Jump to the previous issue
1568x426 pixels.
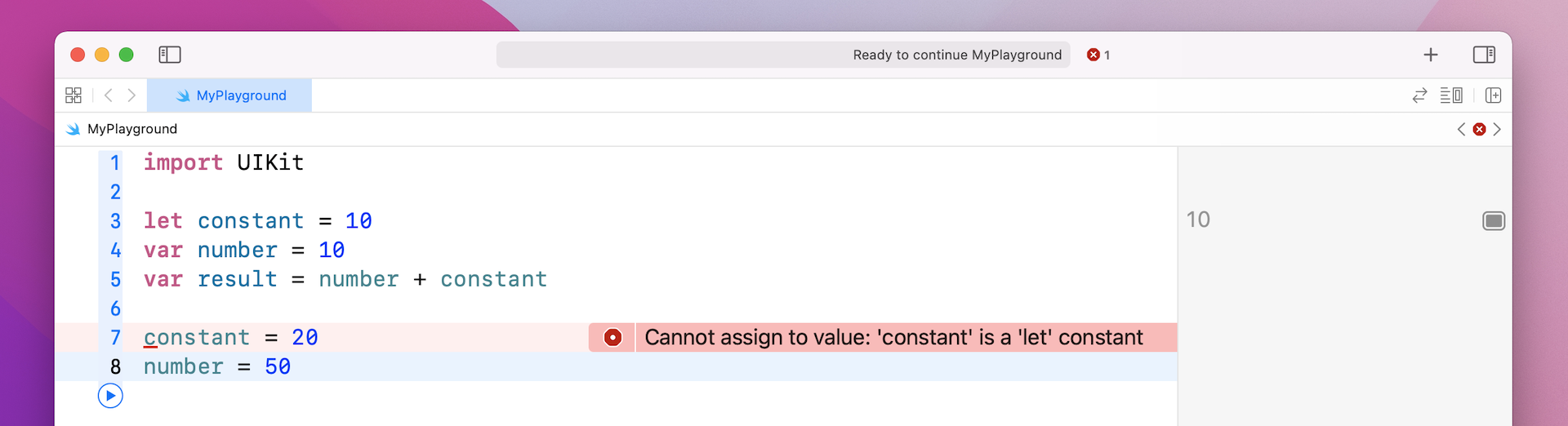pyautogui.click(x=1461, y=129)
